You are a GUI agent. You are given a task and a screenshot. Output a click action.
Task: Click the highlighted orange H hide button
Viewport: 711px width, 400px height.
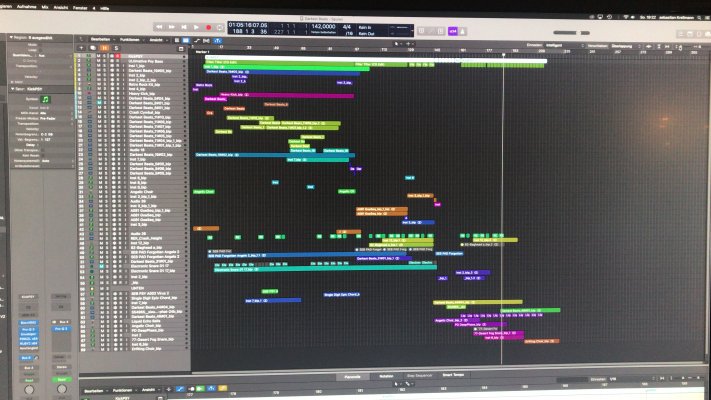104,48
